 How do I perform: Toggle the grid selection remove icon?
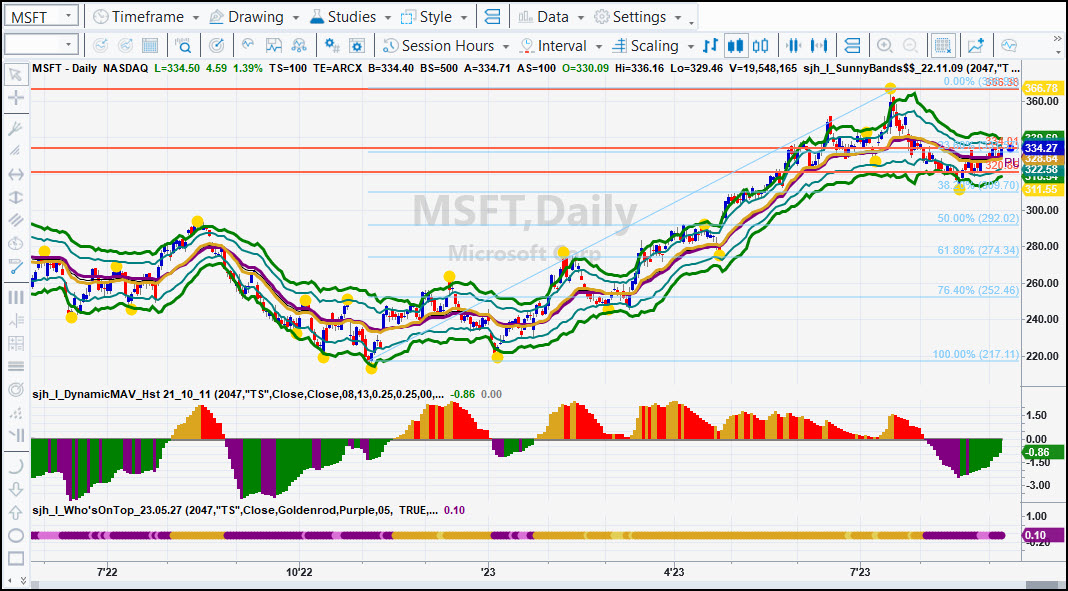click(x=943, y=46)
